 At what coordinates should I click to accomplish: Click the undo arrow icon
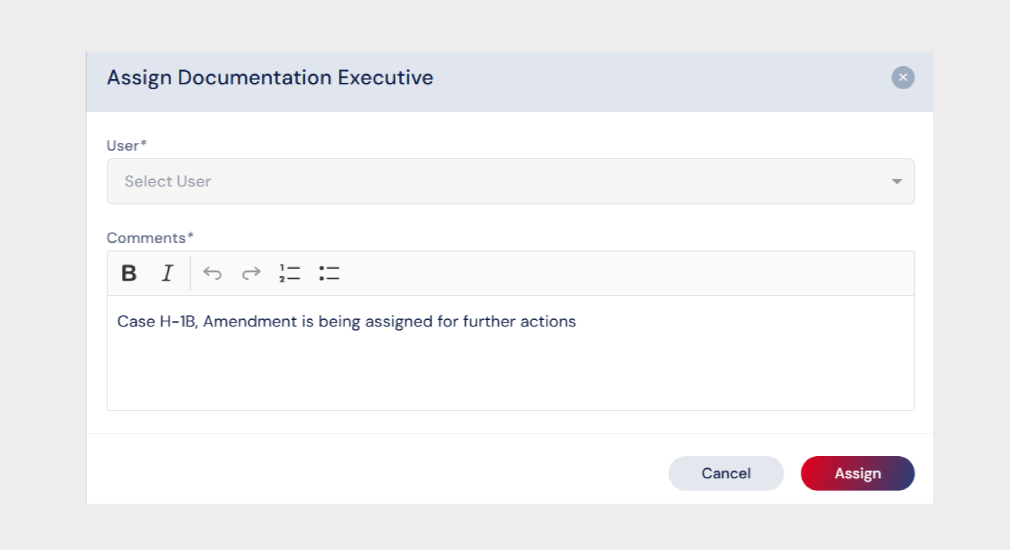tap(212, 273)
